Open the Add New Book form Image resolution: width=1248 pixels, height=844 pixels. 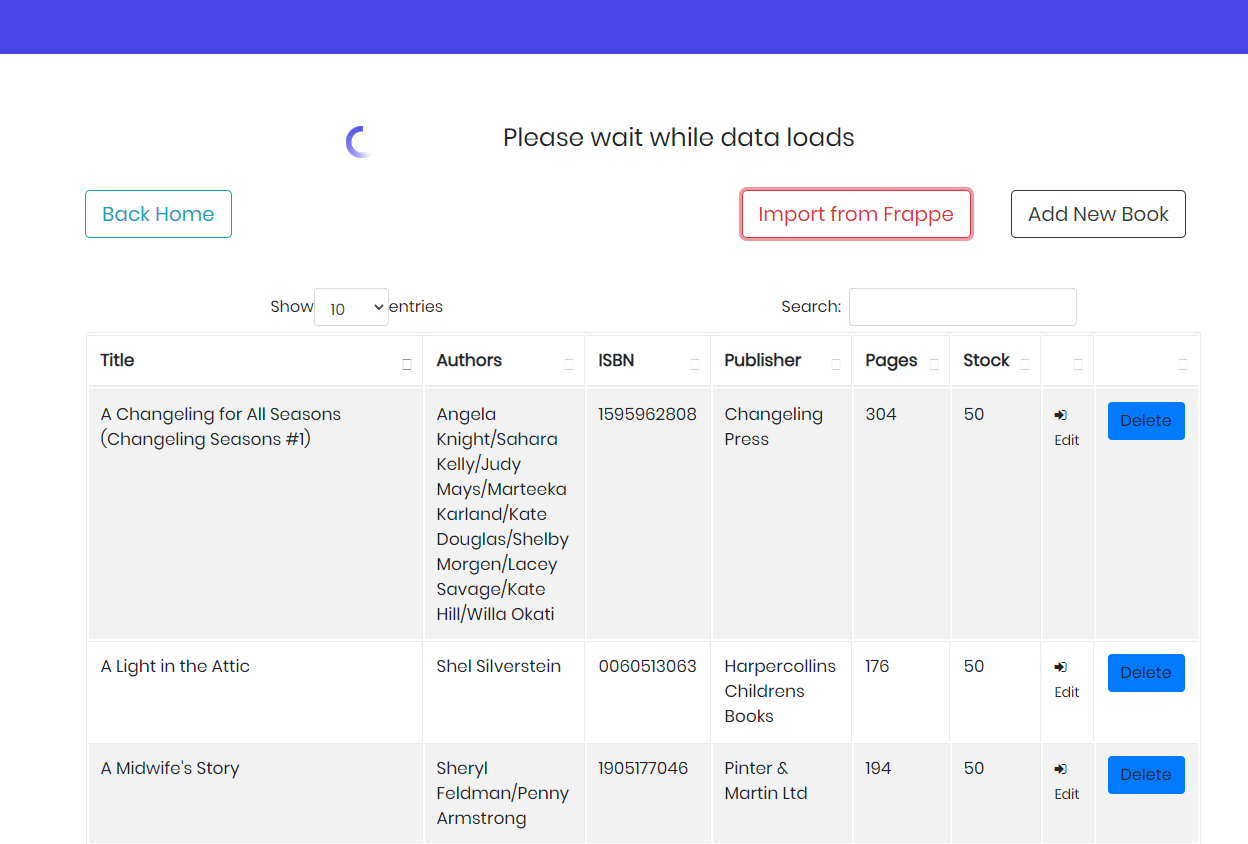[1098, 214]
